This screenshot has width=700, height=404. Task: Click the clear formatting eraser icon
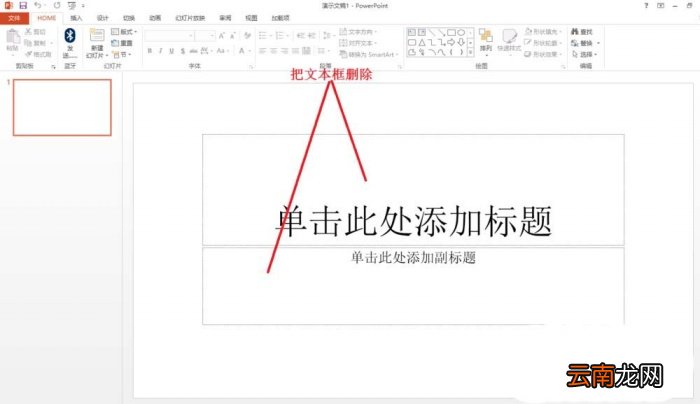click(x=248, y=36)
